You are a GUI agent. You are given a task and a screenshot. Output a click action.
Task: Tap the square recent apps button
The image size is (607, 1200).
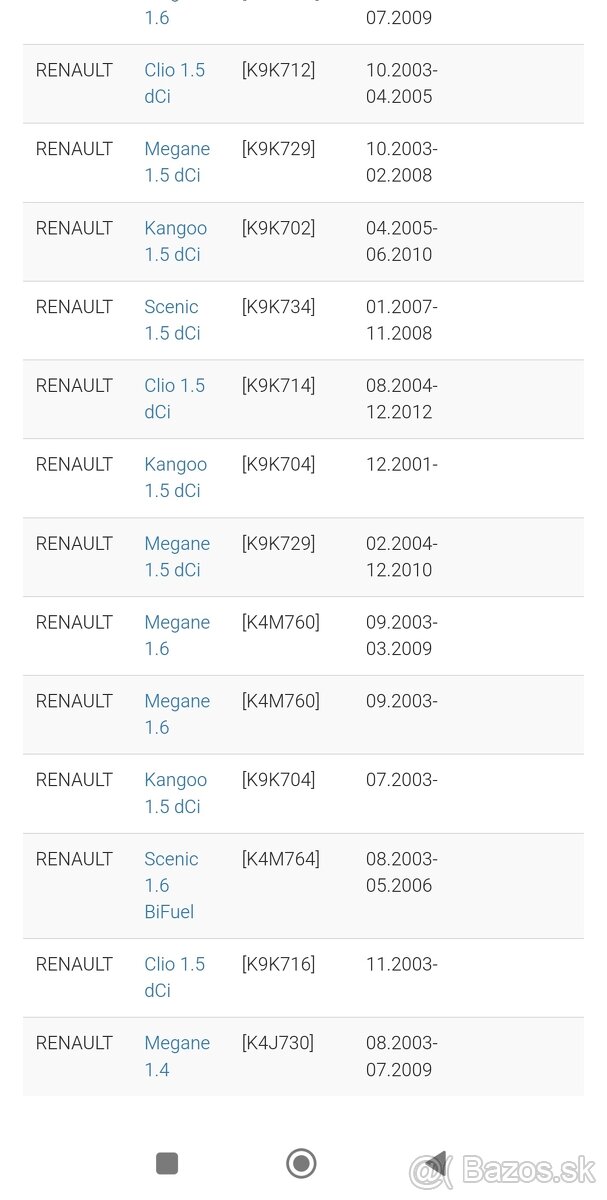(167, 1163)
